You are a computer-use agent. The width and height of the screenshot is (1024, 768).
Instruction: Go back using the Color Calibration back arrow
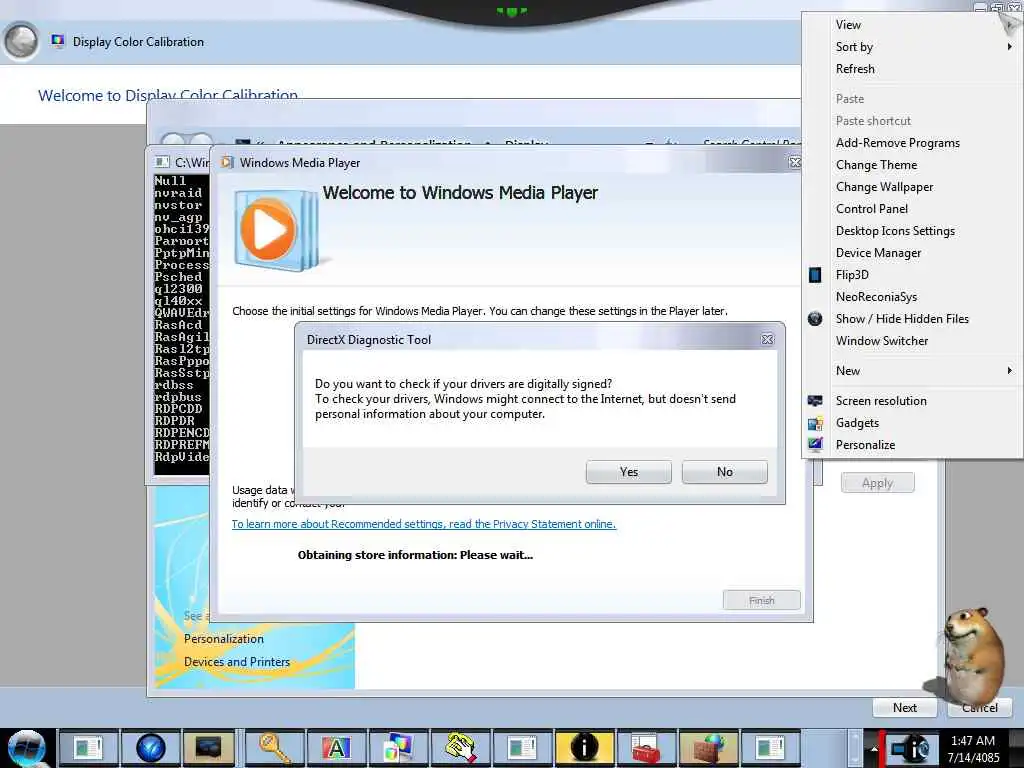[x=21, y=41]
